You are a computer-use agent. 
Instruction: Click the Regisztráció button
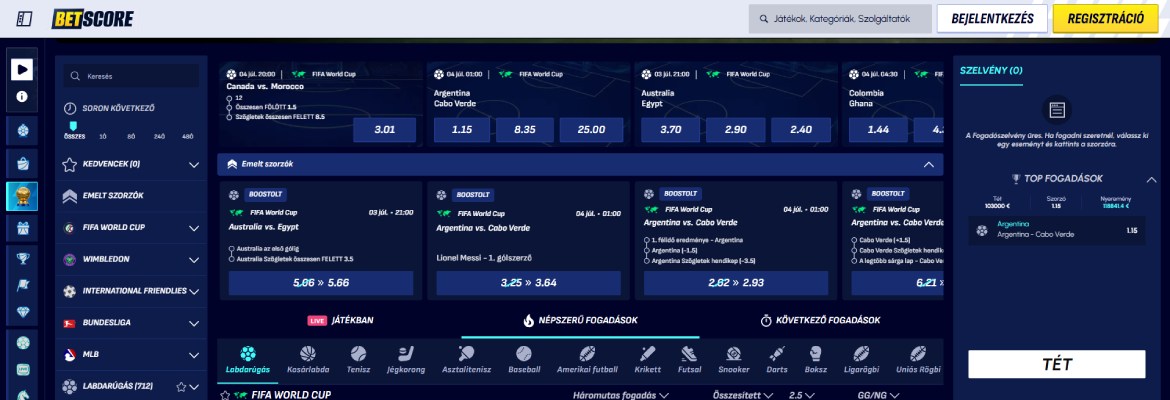point(1106,19)
